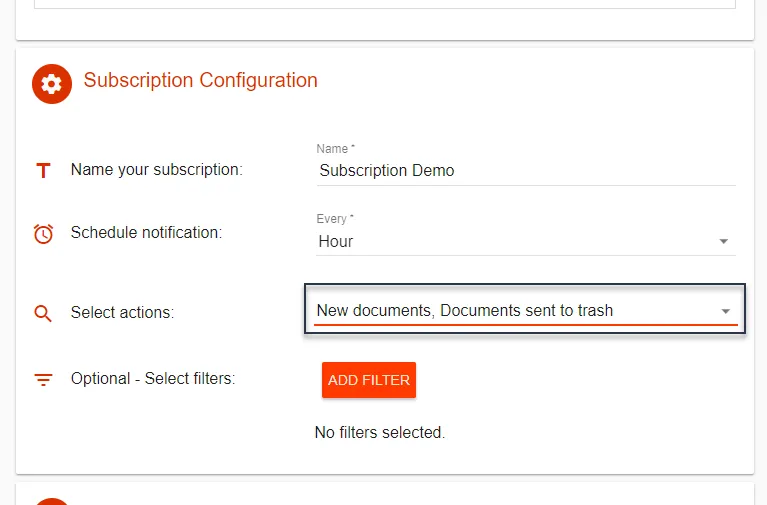Image resolution: width=767 pixels, height=505 pixels.
Task: Click the 'Every *' field label
Action: [335, 219]
